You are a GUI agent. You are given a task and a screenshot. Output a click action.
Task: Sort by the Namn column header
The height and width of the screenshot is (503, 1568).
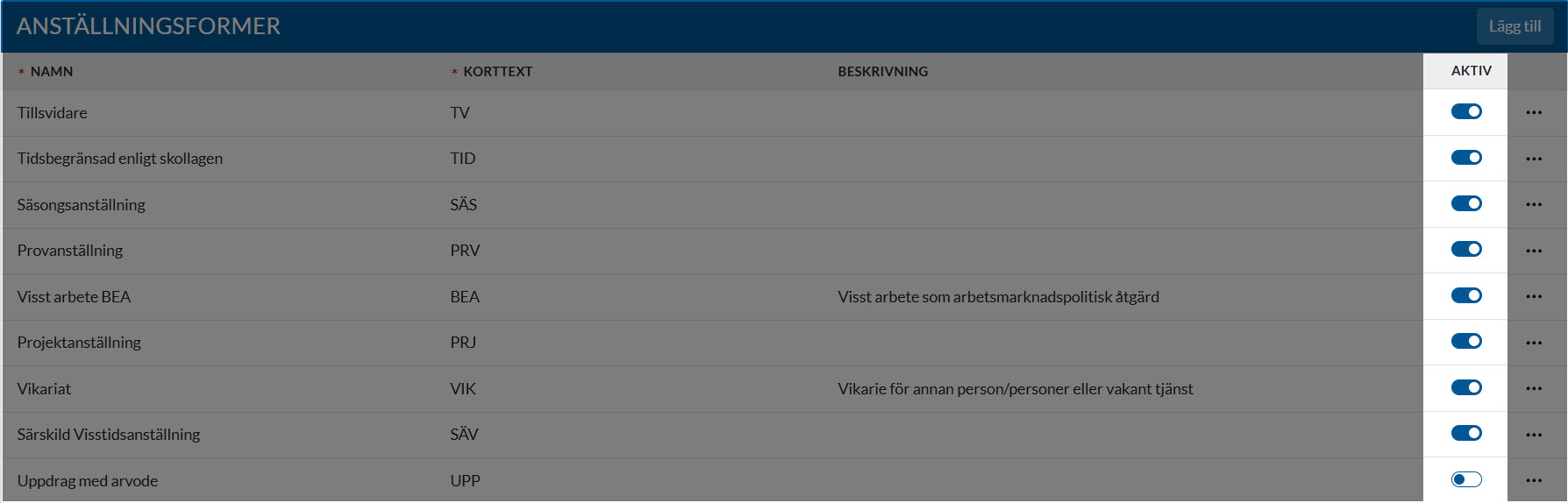click(x=52, y=72)
